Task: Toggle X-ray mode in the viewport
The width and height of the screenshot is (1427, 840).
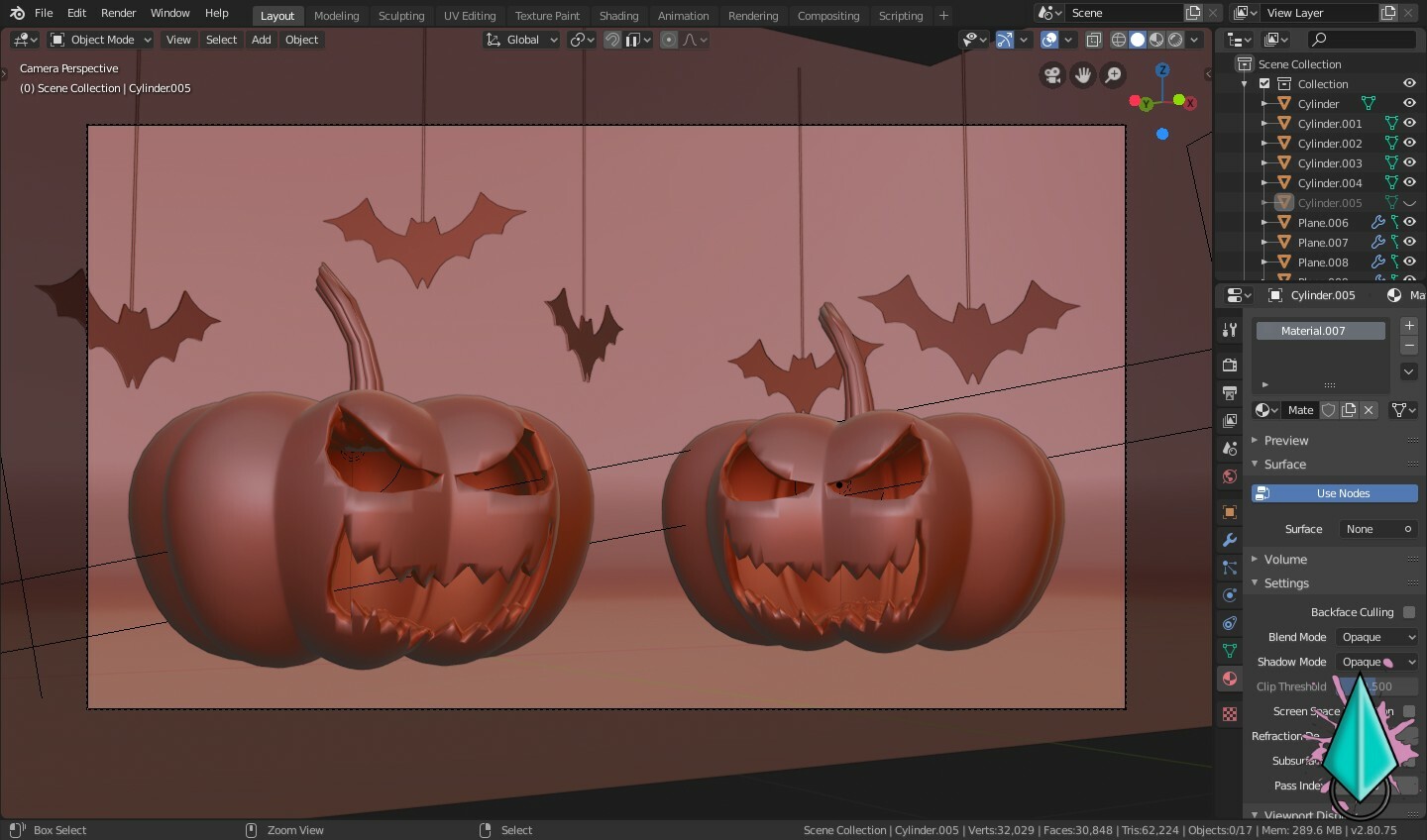Action: click(1093, 40)
